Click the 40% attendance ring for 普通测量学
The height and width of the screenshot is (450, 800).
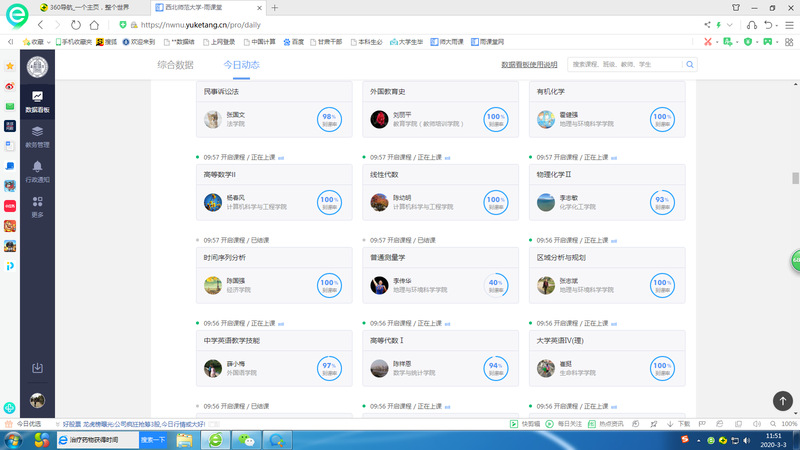pos(495,285)
